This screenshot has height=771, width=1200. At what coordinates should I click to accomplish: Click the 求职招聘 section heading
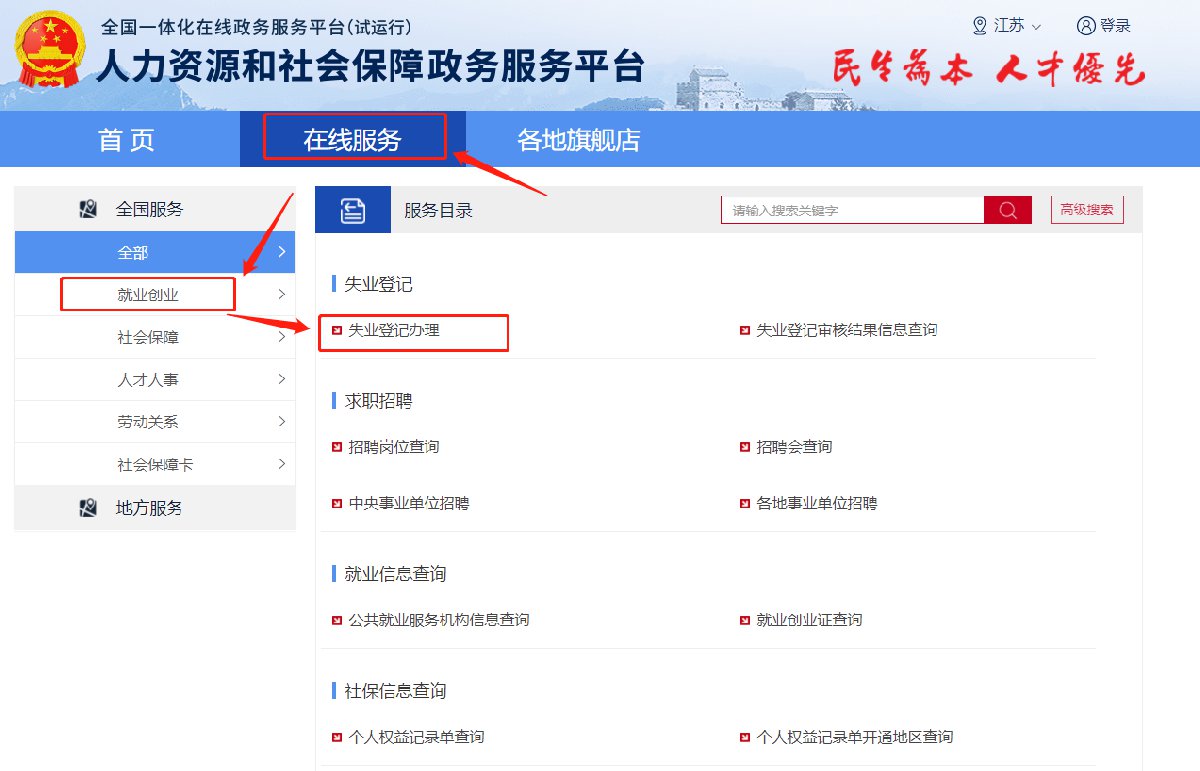click(378, 401)
